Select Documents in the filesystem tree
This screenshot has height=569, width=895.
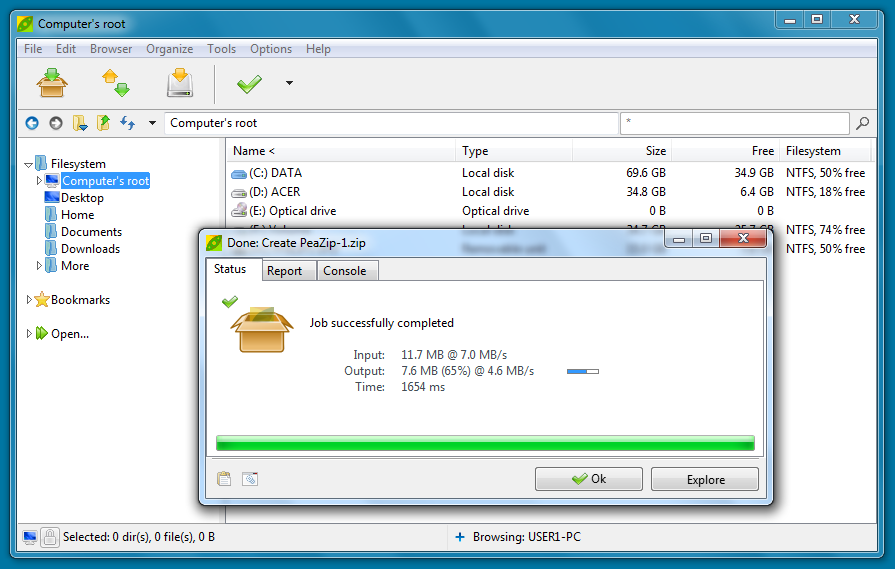click(91, 232)
